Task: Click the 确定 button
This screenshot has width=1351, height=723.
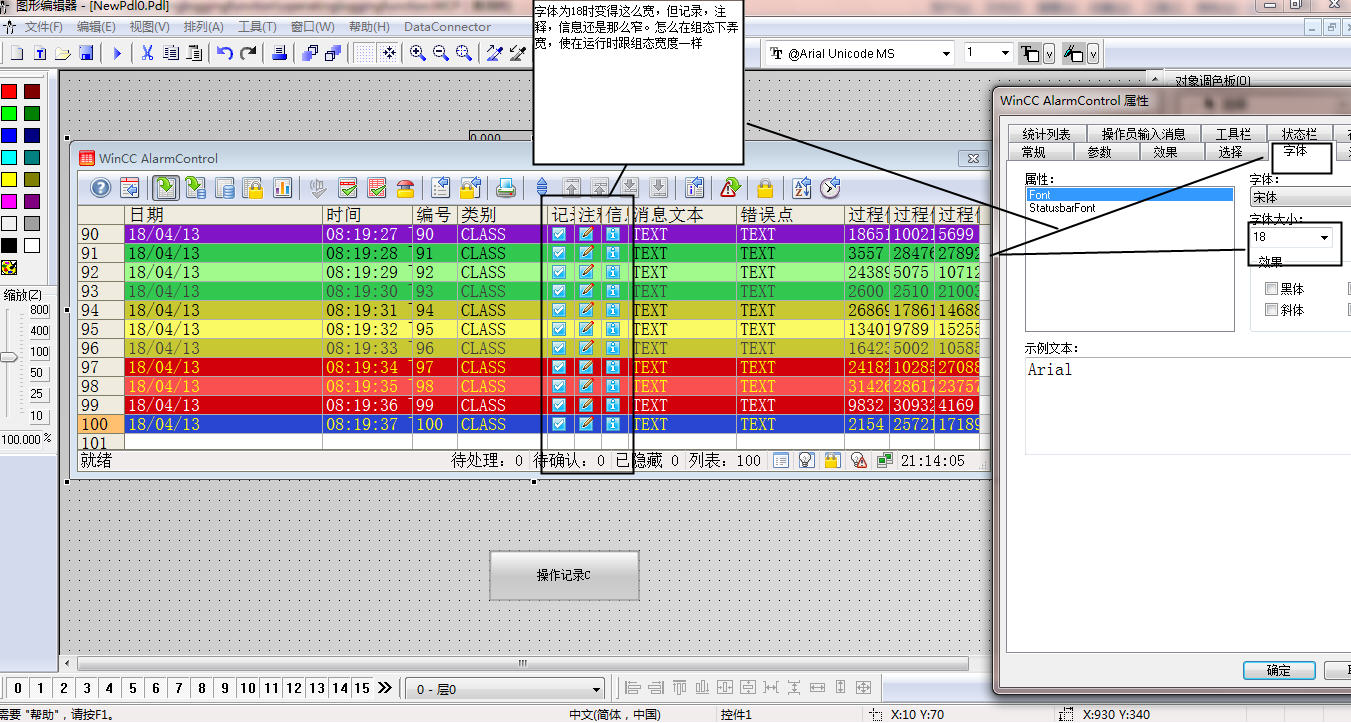Action: pyautogui.click(x=1278, y=670)
